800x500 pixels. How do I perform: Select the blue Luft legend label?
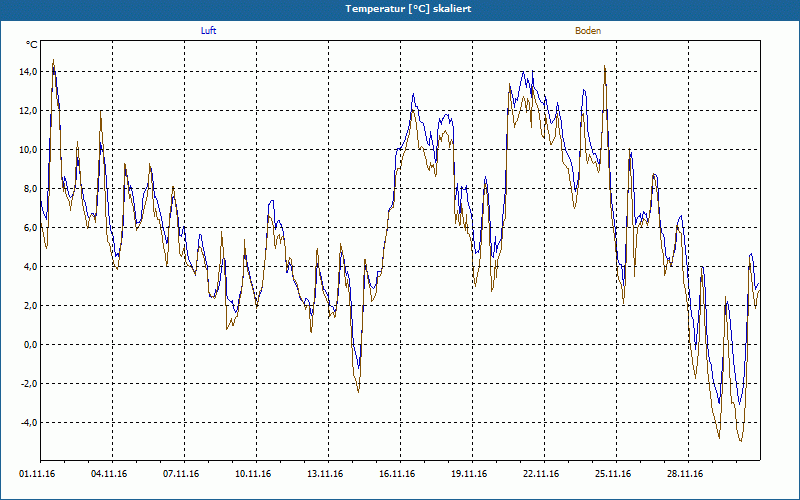(208, 31)
